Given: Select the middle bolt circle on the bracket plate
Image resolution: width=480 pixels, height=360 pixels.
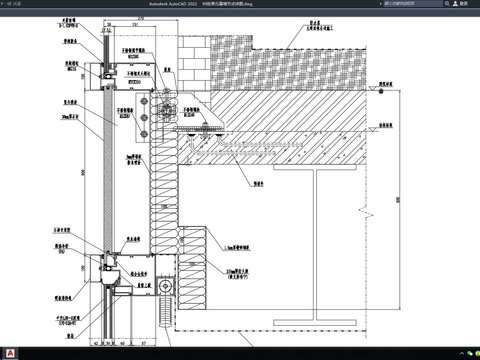Looking at the screenshot, I should tap(144, 117).
